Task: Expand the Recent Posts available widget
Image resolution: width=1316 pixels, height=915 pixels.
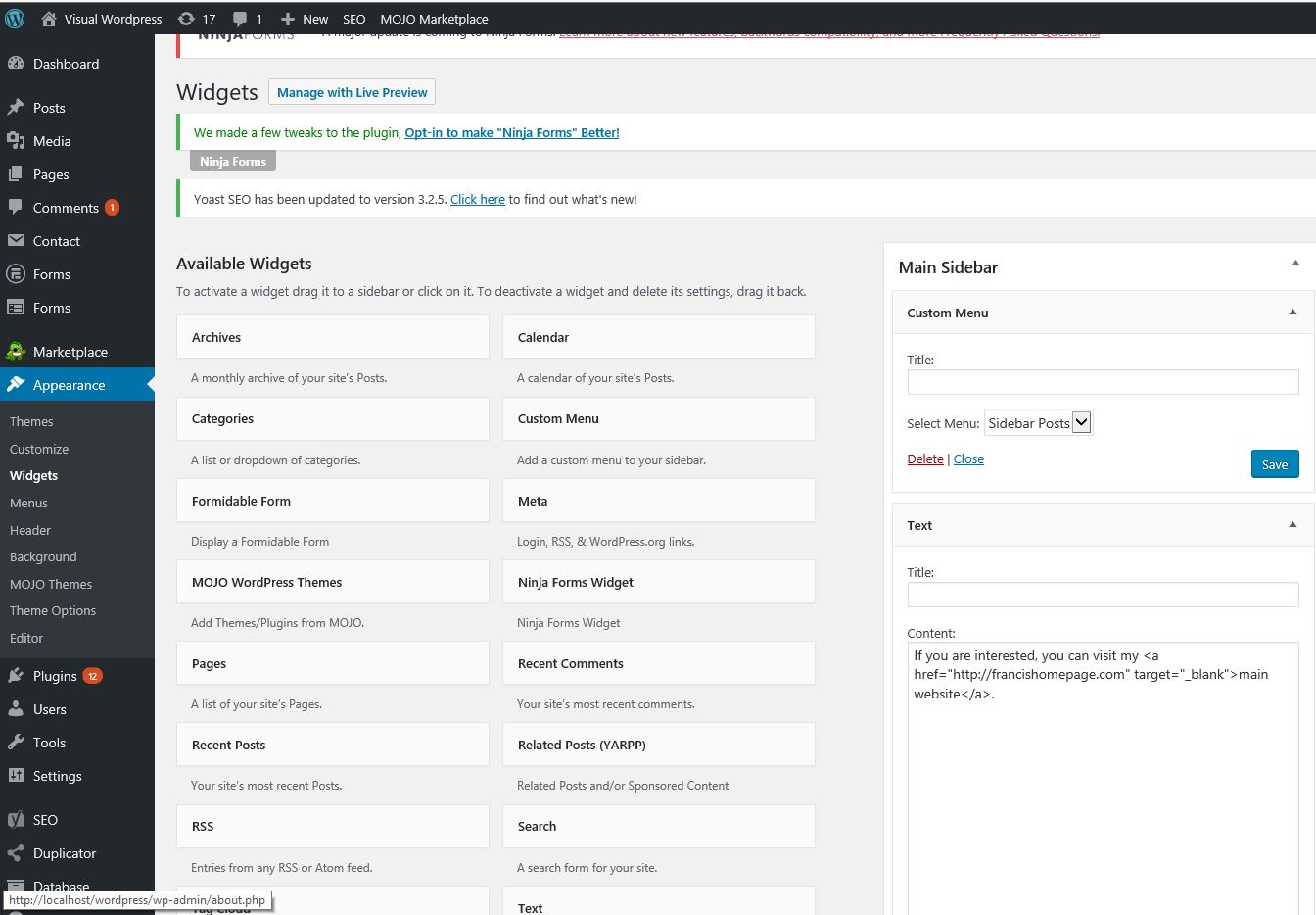Action: (333, 745)
